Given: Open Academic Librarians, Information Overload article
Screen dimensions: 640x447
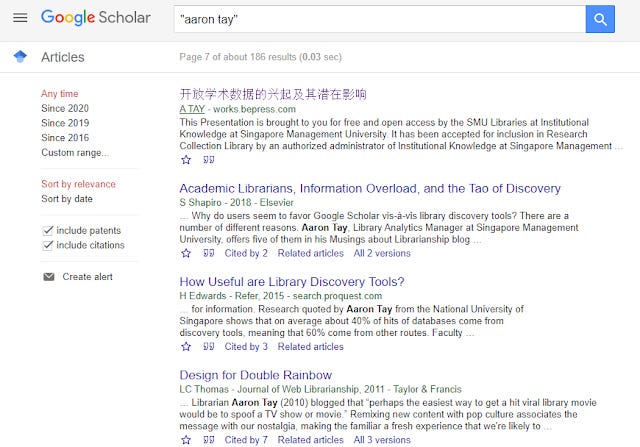Looking at the screenshot, I should 370,189.
